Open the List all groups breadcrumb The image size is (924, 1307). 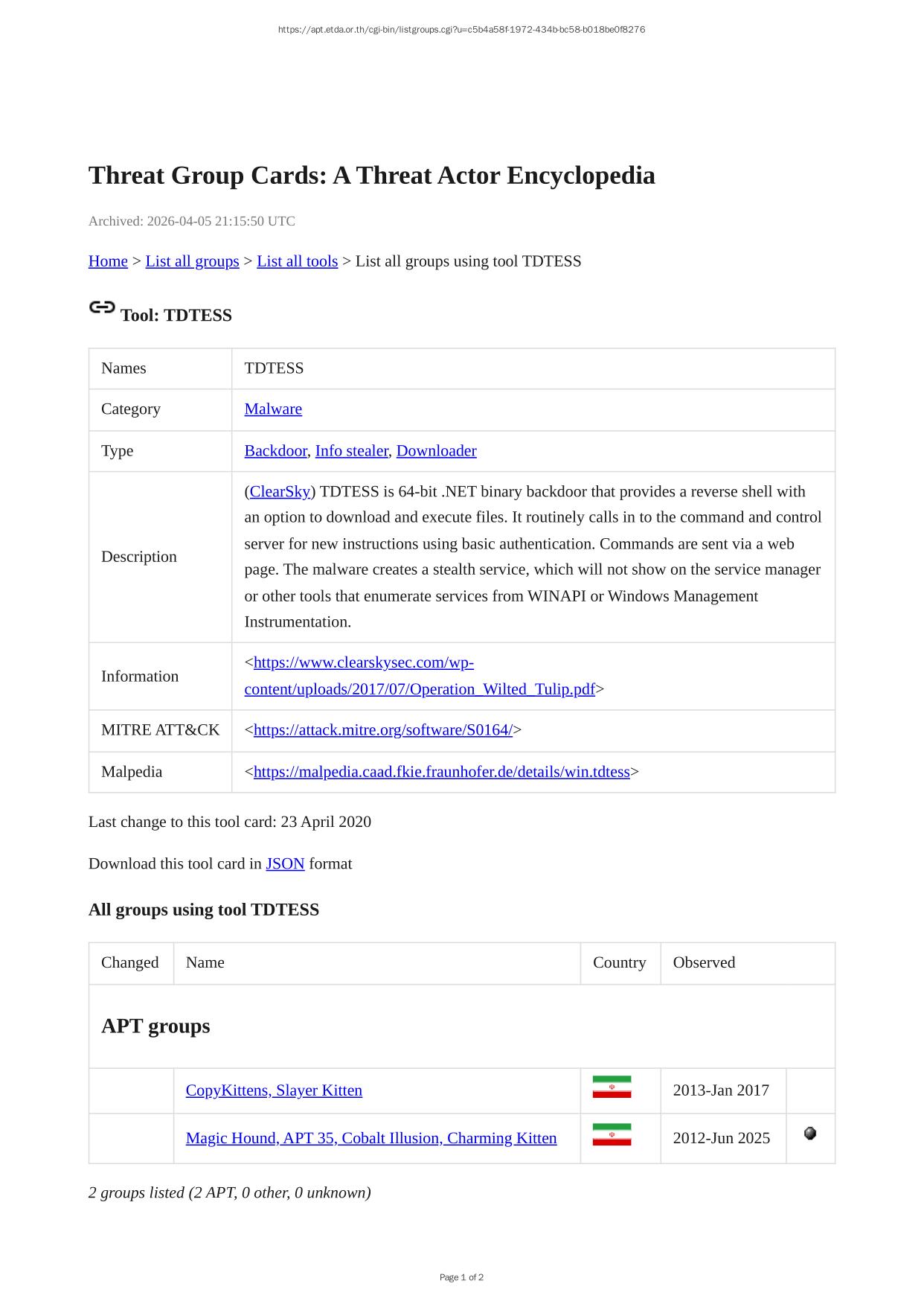click(x=192, y=261)
